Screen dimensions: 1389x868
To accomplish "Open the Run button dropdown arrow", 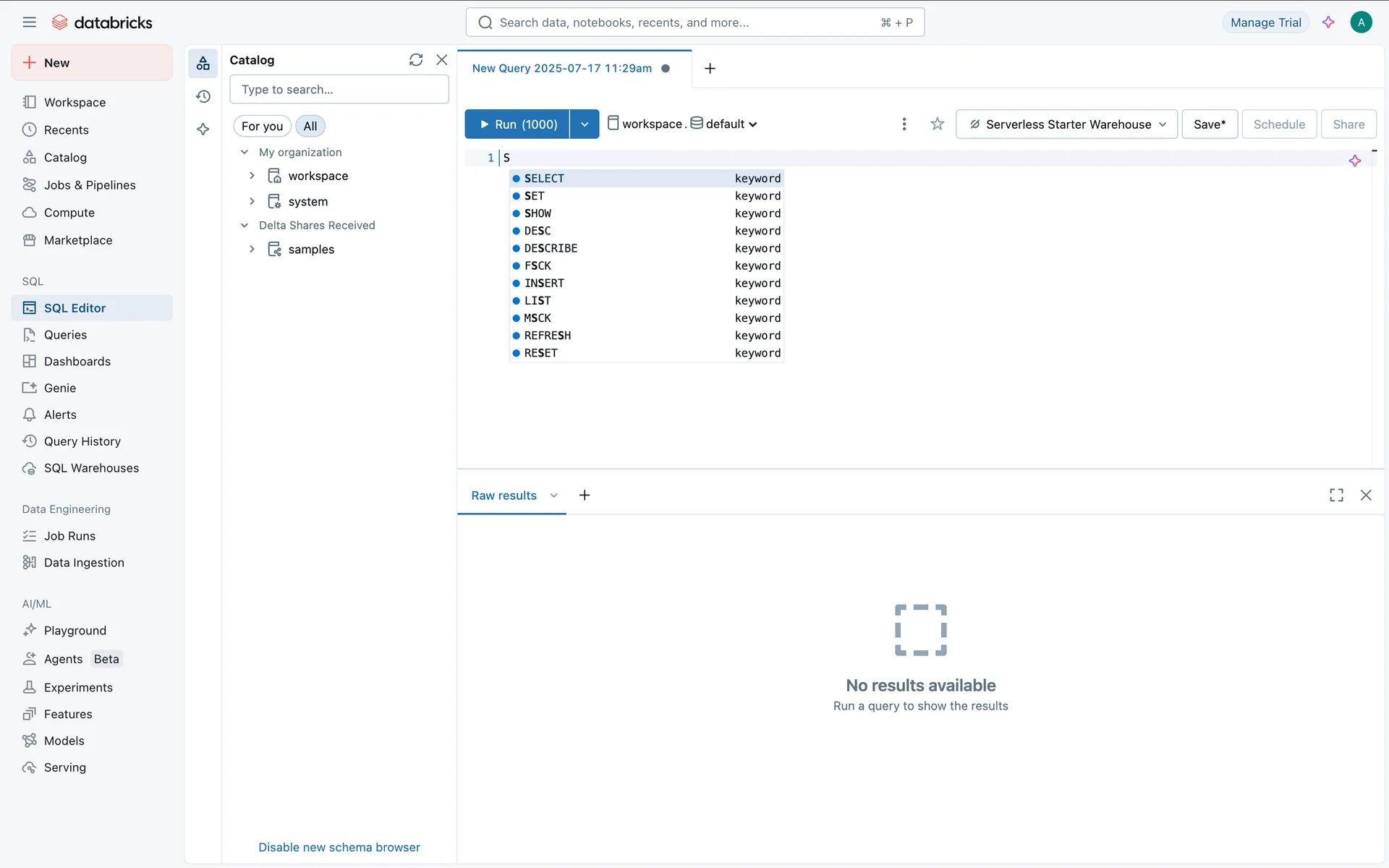I will coord(585,124).
